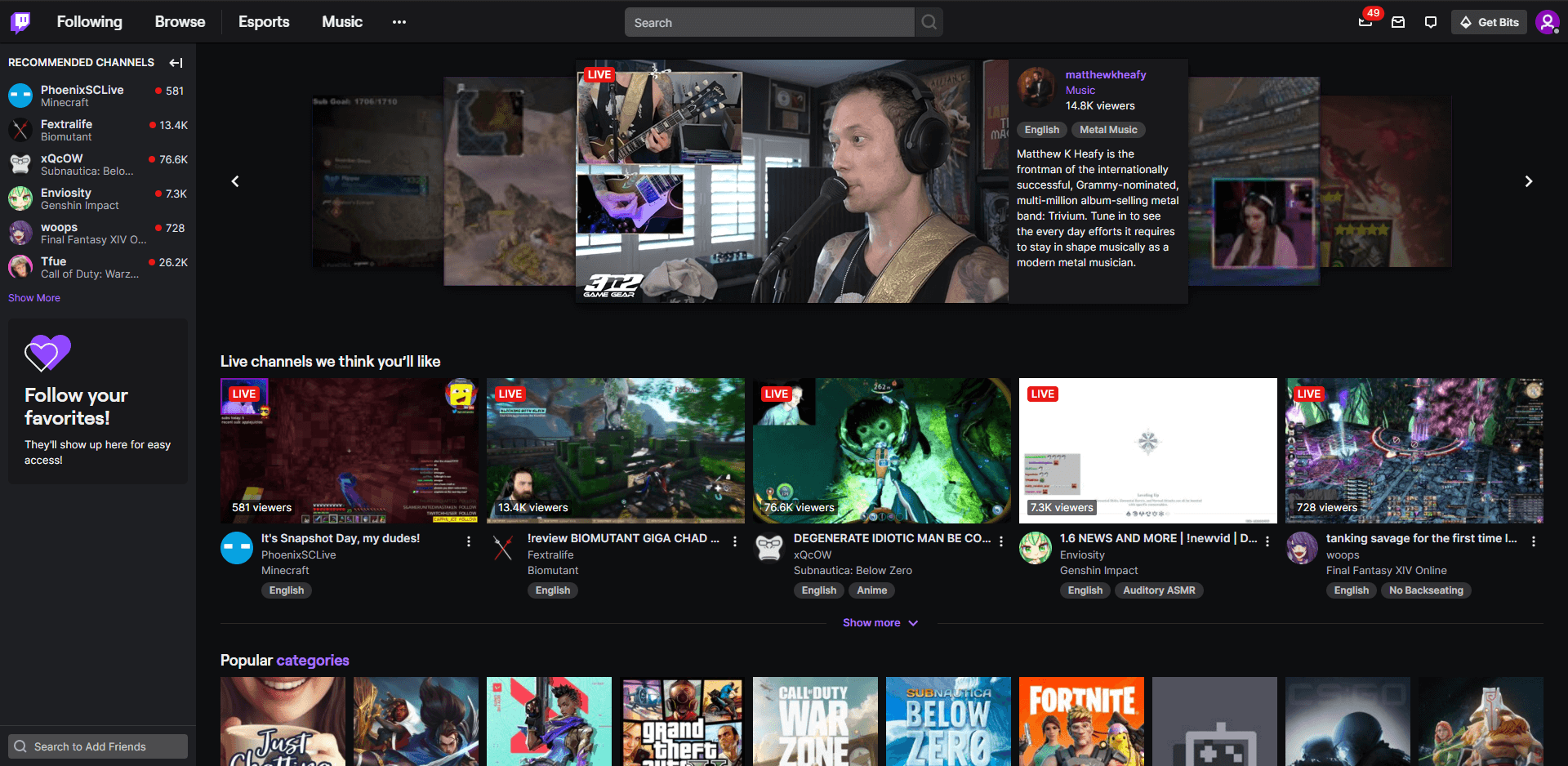Open Final Fantasy XIV Online category link
Screen dimensions: 1568x766
click(1386, 571)
